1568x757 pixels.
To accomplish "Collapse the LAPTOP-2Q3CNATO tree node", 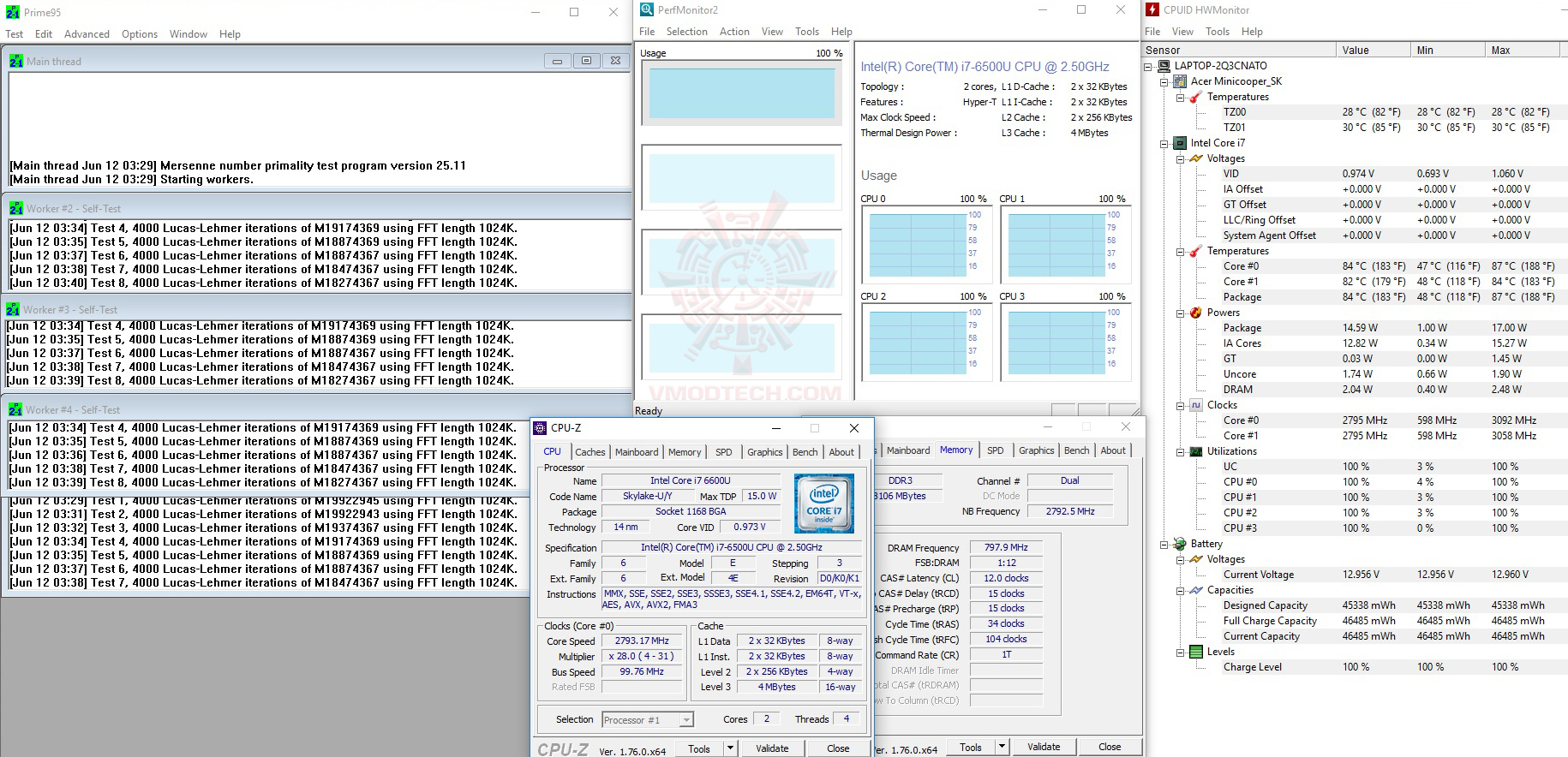I will (x=1148, y=66).
